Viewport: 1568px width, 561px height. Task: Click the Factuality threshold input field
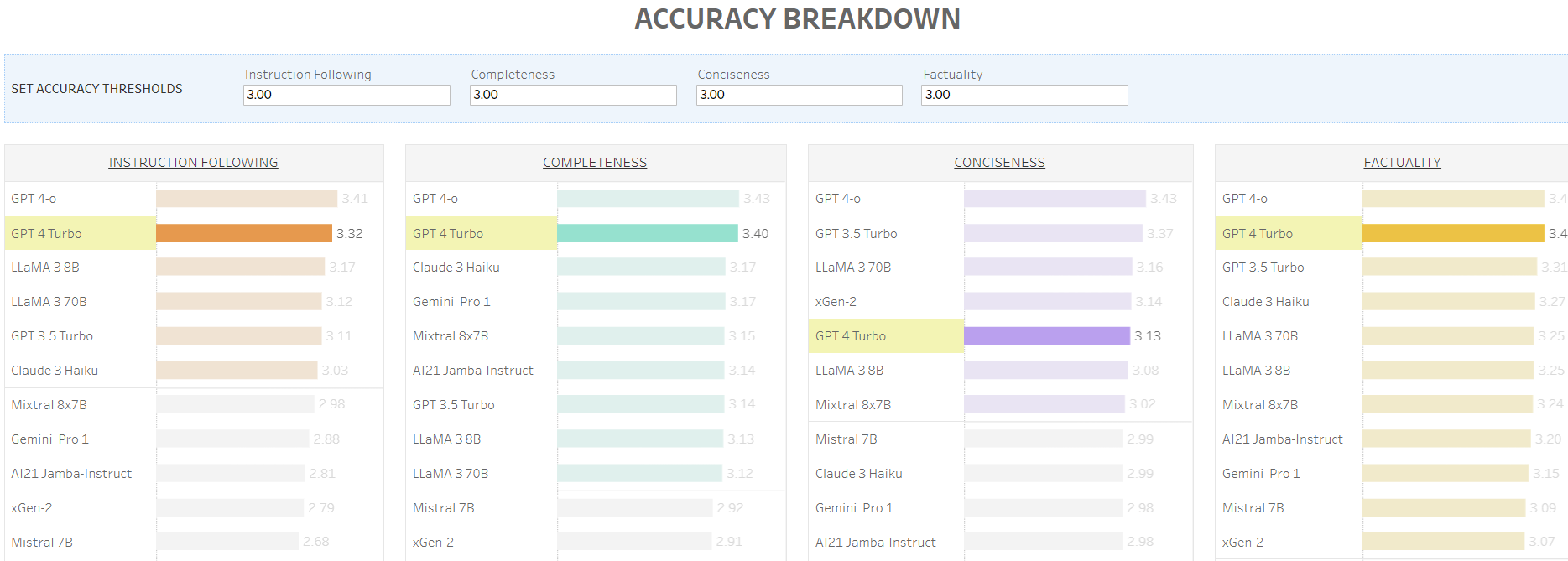point(1024,95)
